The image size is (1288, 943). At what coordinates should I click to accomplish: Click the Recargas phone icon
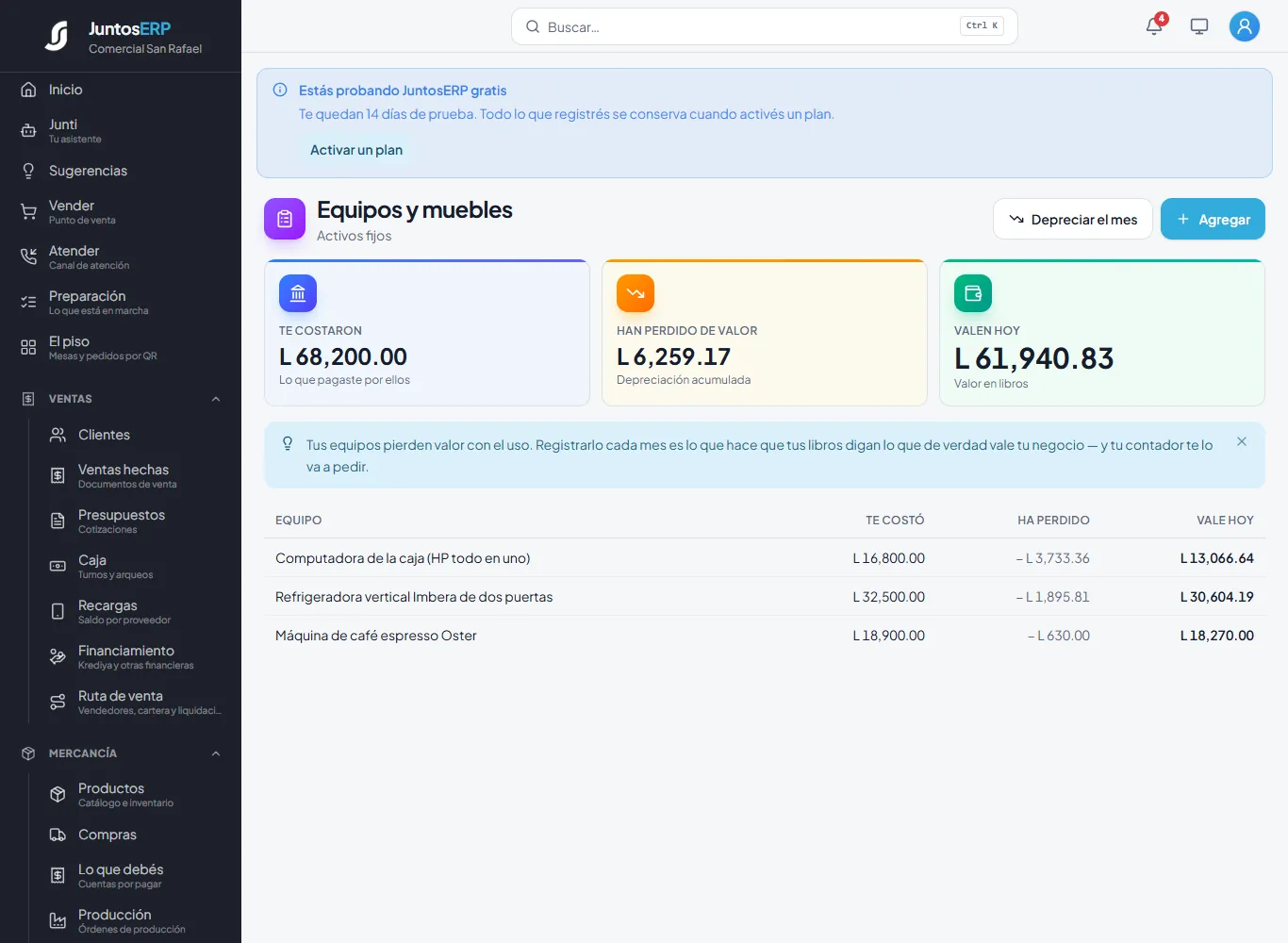(x=58, y=612)
